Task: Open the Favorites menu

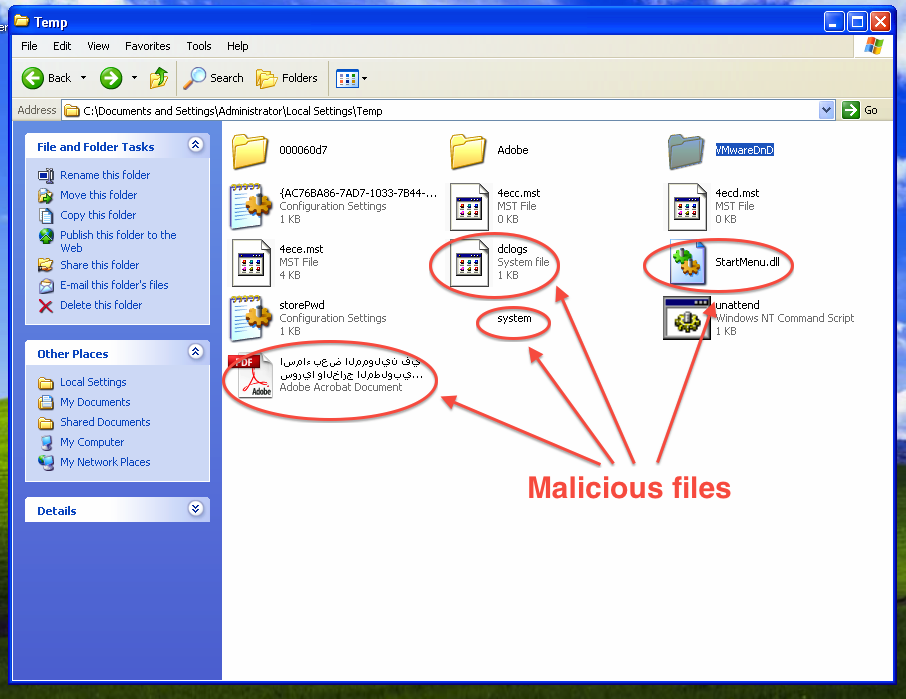Action: 147,46
